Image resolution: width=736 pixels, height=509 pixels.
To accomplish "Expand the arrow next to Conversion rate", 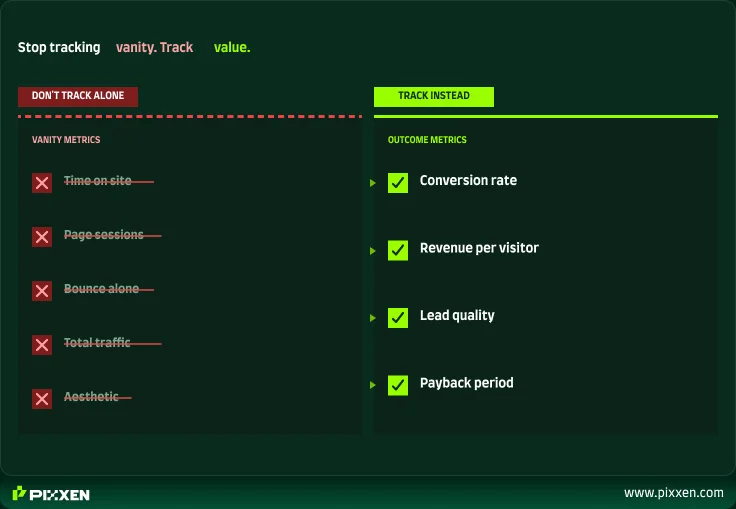I will pos(373,183).
